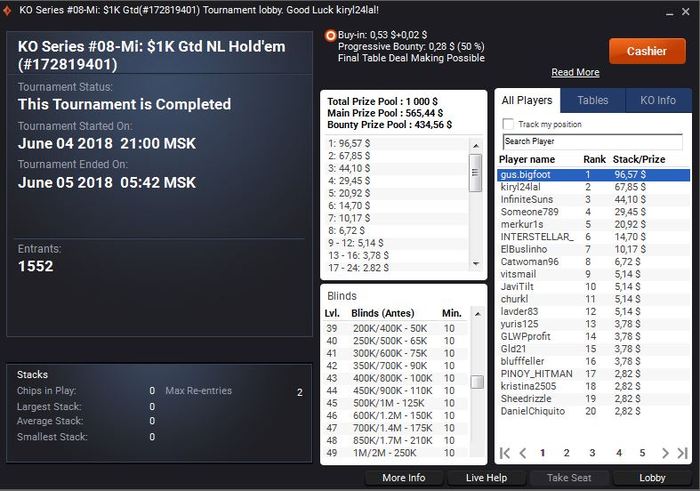Click the Rank column header
Screen dimensions: 700x491
pos(595,159)
